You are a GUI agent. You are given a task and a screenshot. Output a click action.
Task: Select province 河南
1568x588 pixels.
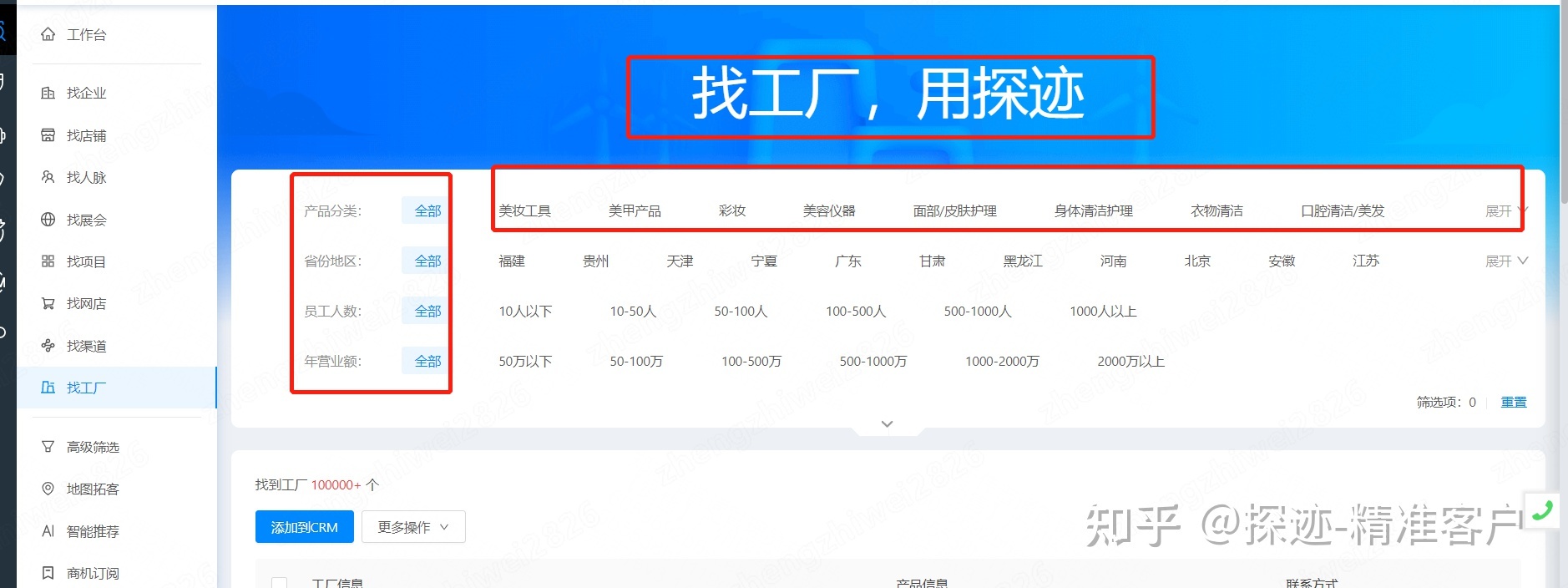1113,261
